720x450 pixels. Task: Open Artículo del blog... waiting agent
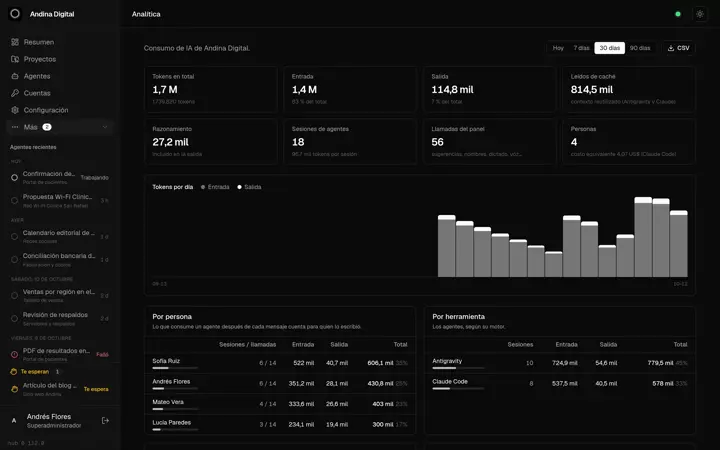tap(60, 388)
